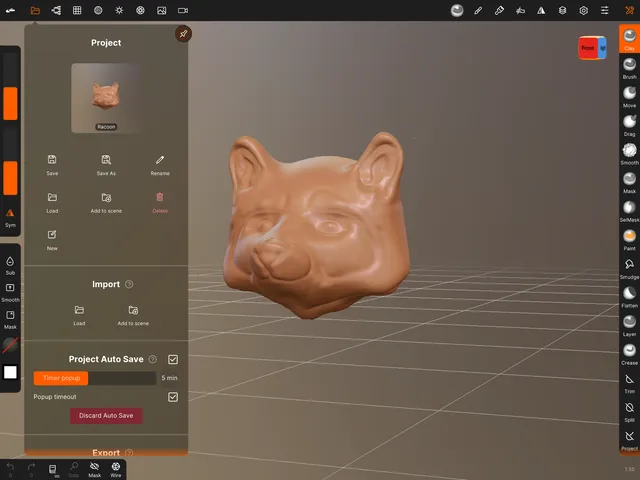Create a New project
Screen dimensions: 640x480
point(52,240)
